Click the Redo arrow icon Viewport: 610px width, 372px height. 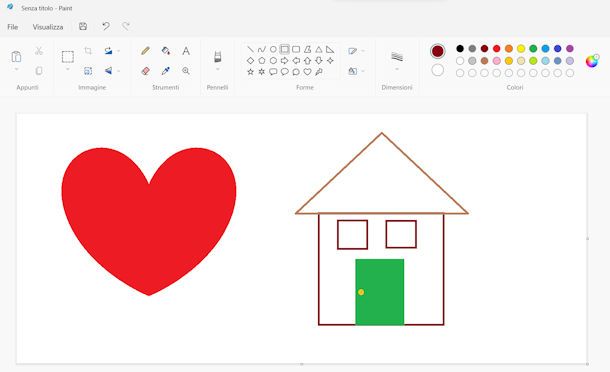[x=126, y=26]
